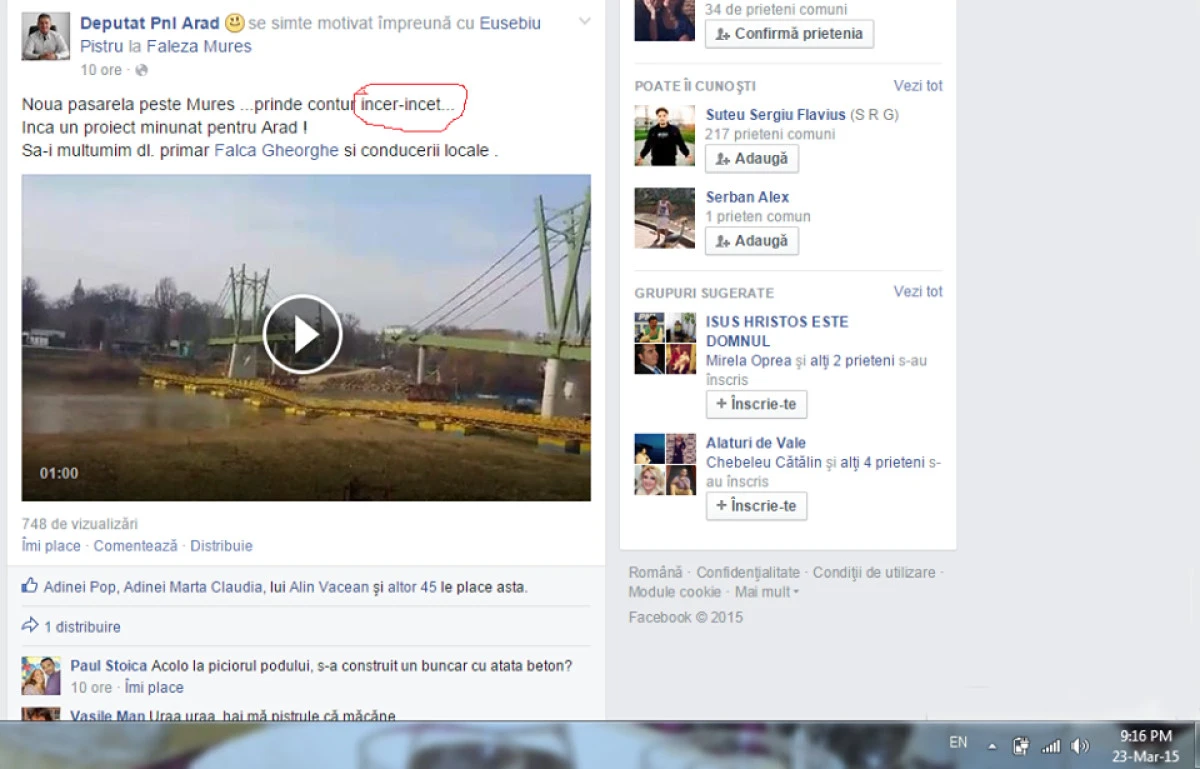Open Alaturi de Vale group
The width and height of the screenshot is (1200, 769).
tap(756, 443)
